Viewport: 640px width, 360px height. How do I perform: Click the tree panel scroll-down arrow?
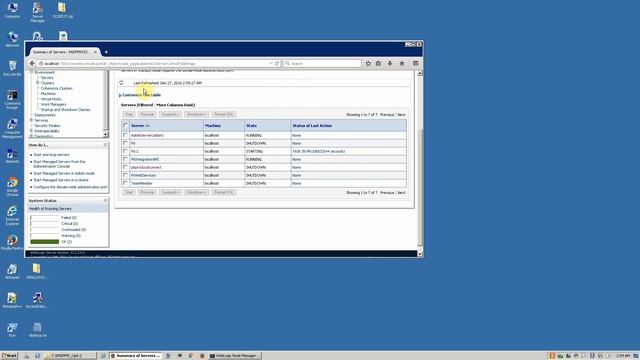pyautogui.click(x=106, y=134)
